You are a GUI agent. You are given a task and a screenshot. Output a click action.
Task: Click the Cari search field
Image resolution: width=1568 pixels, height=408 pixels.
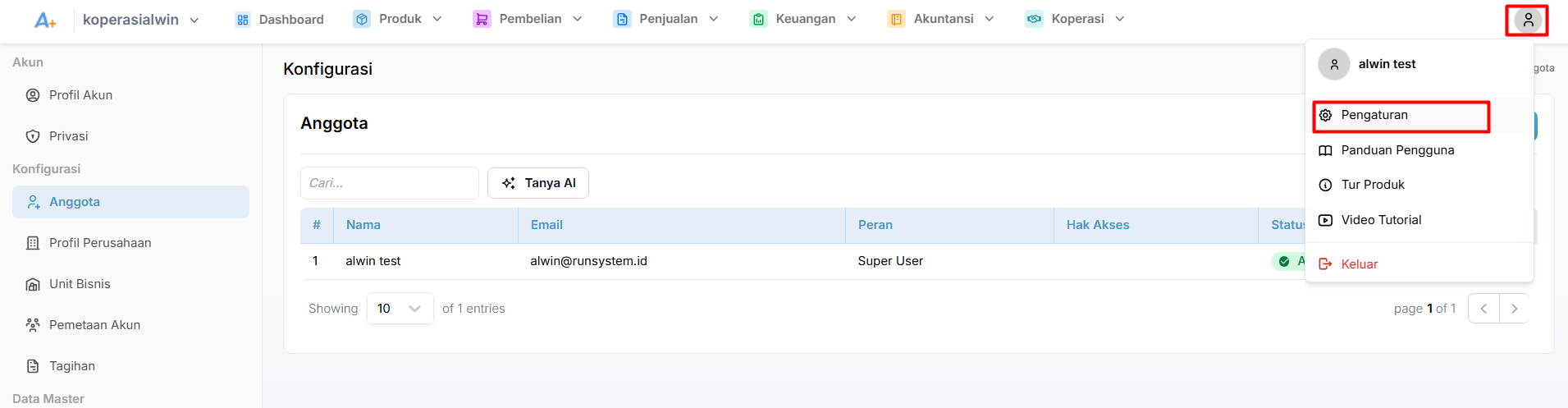tap(390, 183)
